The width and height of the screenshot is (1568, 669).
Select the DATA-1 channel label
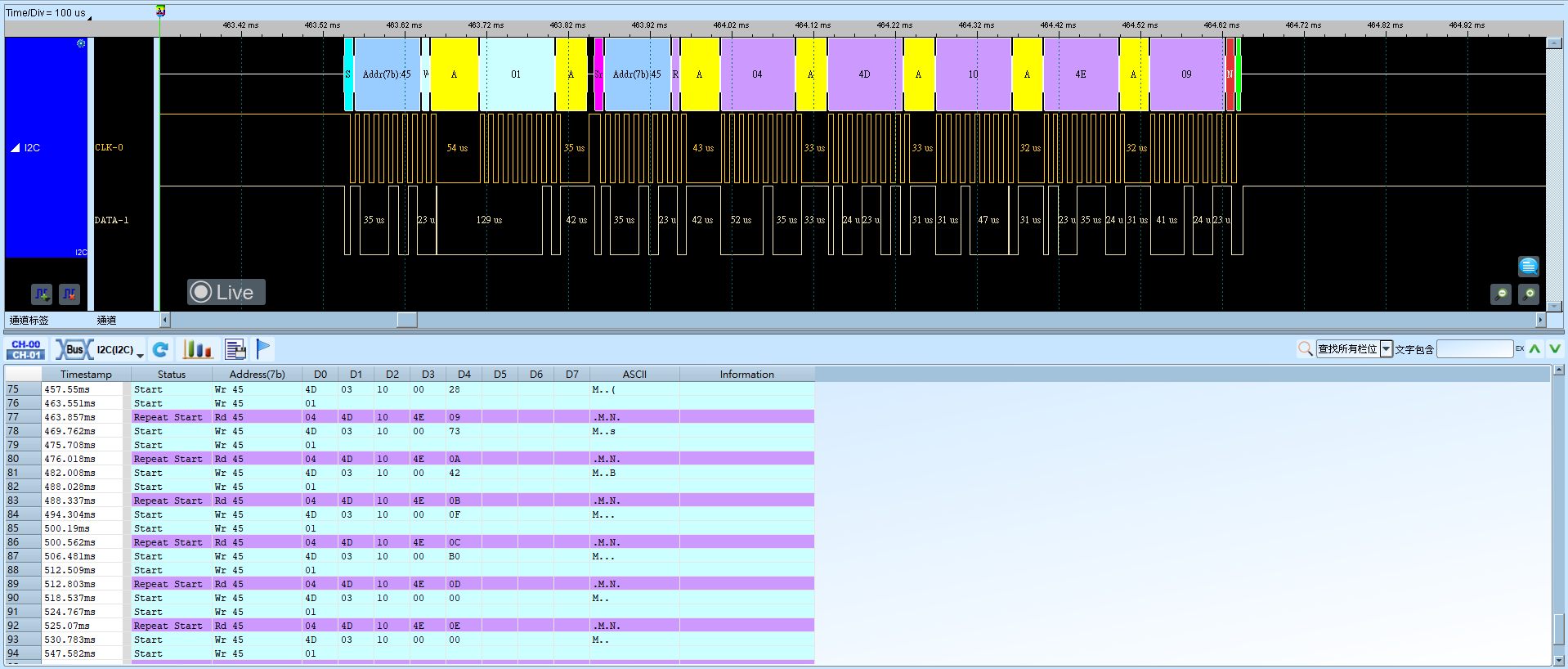pyautogui.click(x=112, y=220)
